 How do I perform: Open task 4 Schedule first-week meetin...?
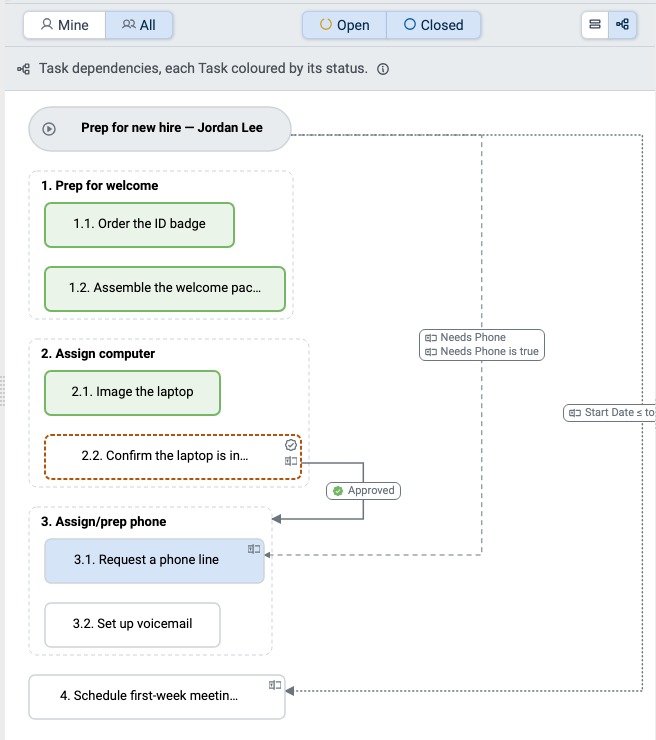click(x=157, y=697)
